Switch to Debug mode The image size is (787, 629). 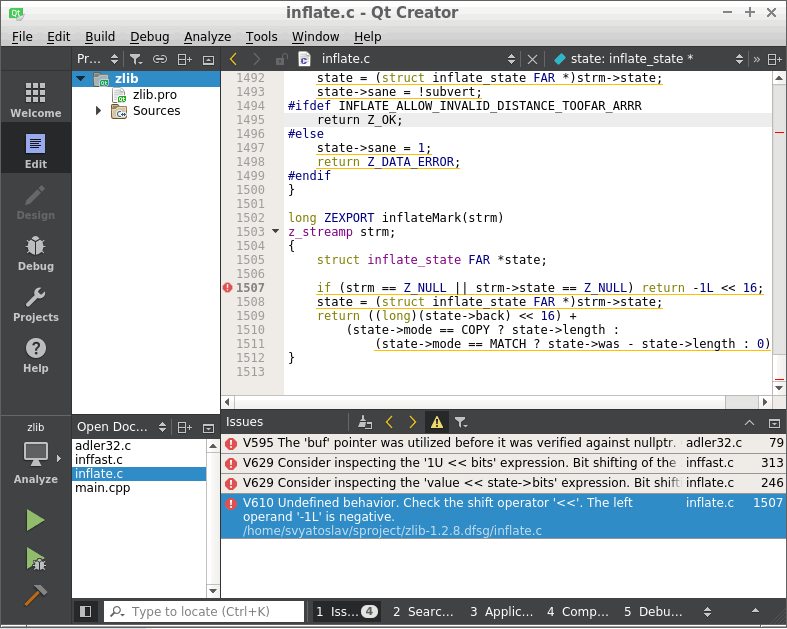pyautogui.click(x=36, y=254)
